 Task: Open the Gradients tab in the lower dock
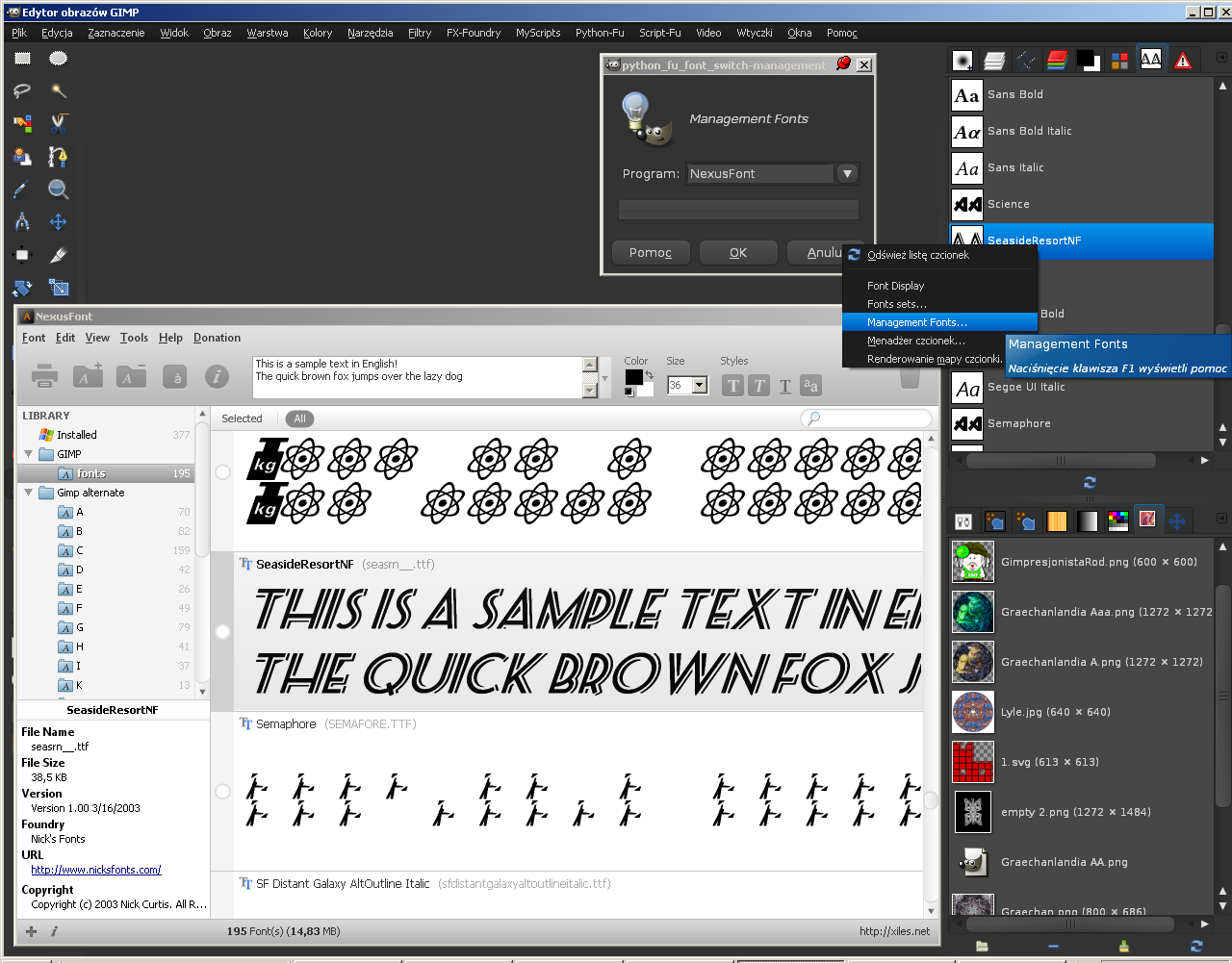[1088, 521]
